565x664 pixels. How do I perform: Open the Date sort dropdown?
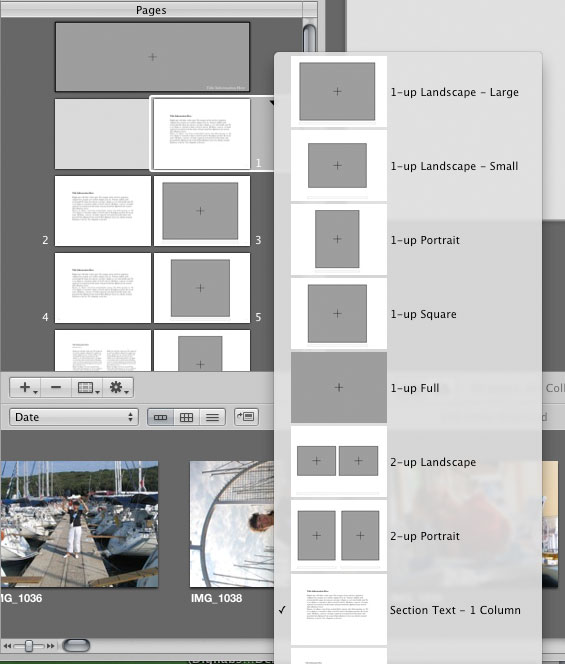click(x=74, y=417)
